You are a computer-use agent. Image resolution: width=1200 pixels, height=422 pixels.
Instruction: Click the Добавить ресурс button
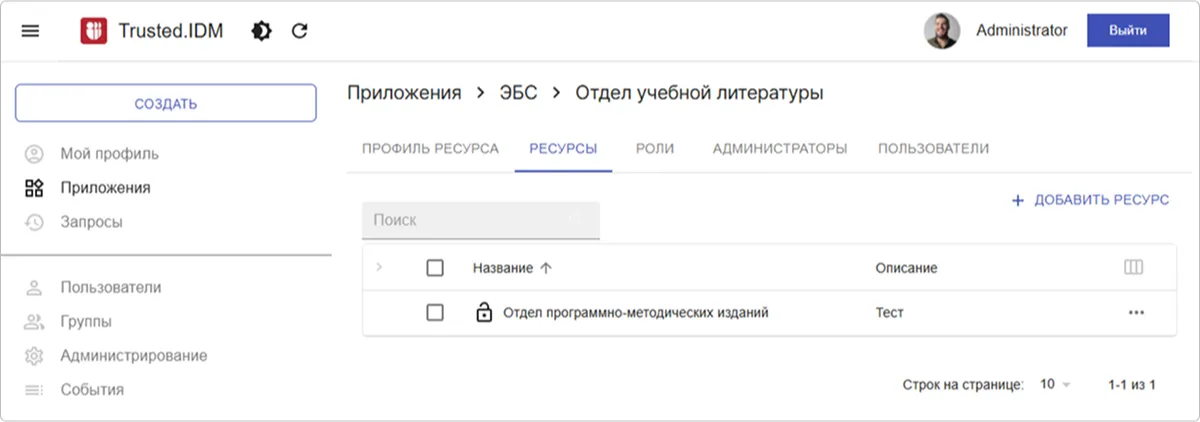tap(1090, 200)
